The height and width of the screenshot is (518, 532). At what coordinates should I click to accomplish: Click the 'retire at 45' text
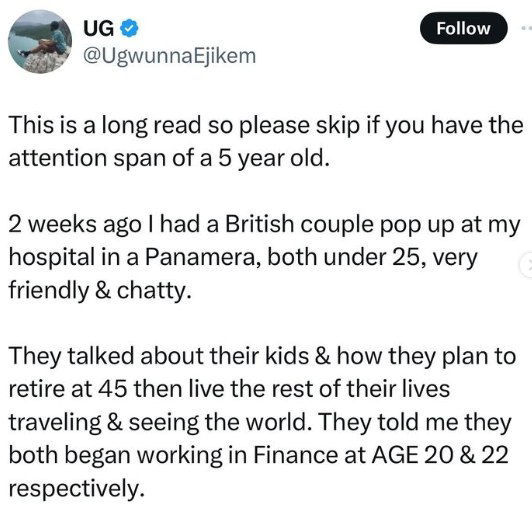[68, 389]
